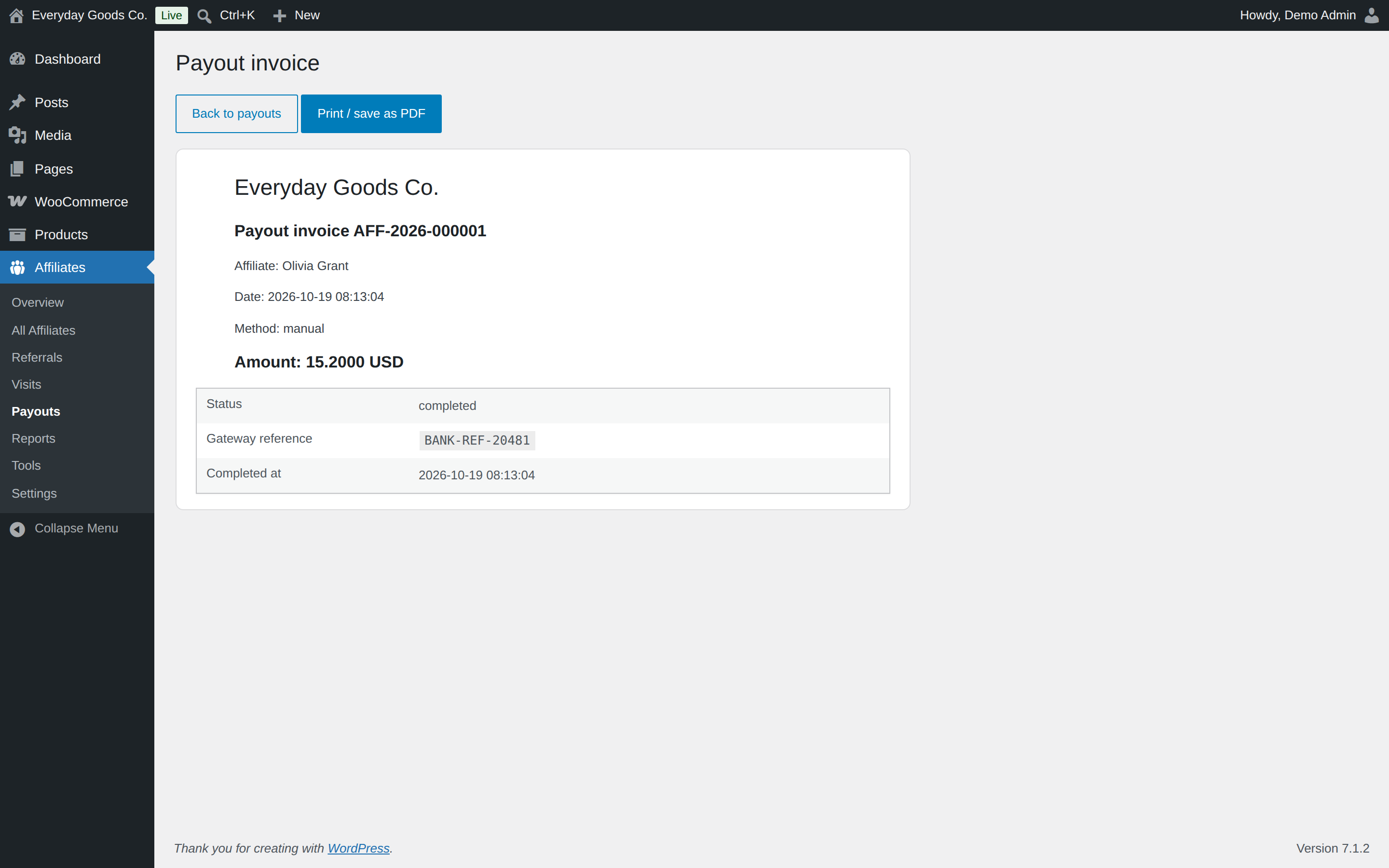Follow the WordPress footer link
The image size is (1389, 868).
(358, 848)
